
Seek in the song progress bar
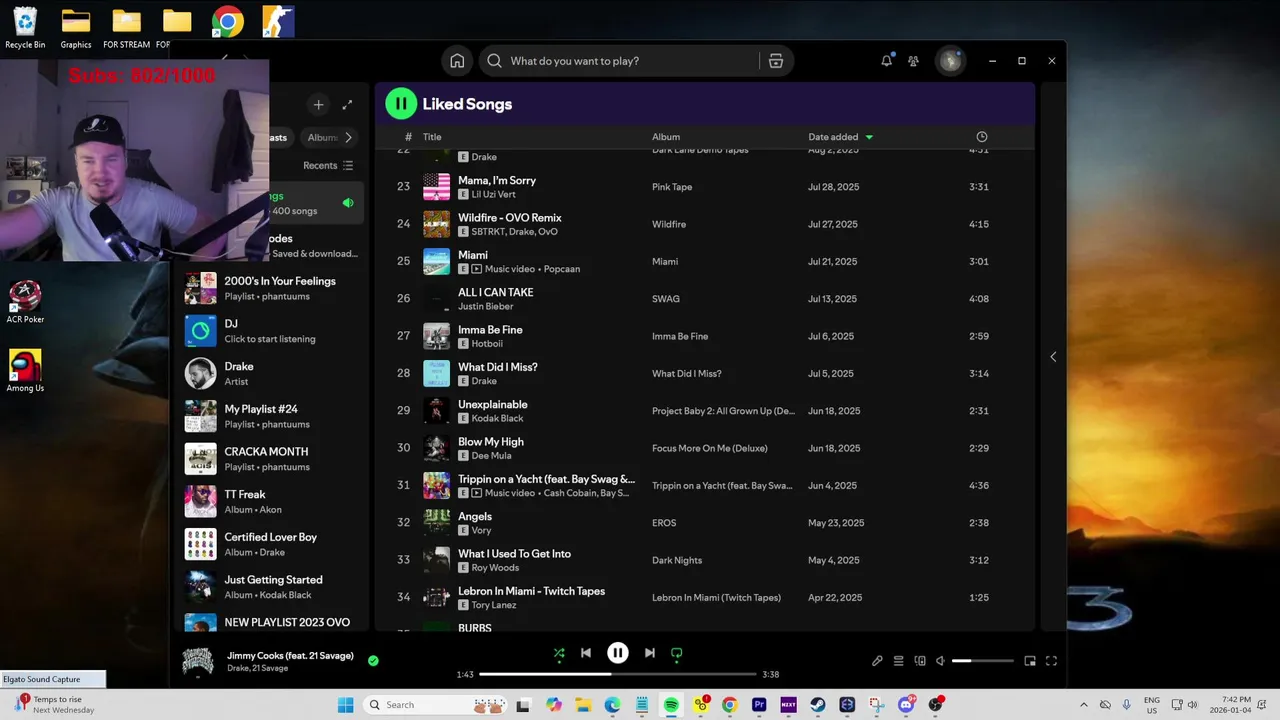[617, 674]
